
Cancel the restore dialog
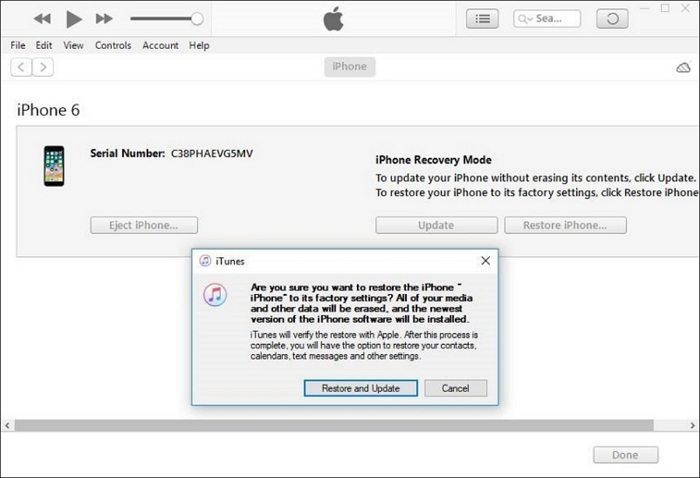(455, 388)
